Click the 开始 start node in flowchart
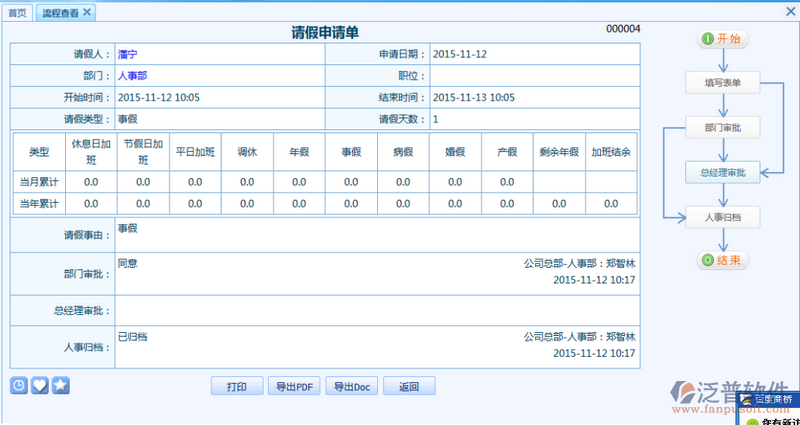 click(721, 38)
